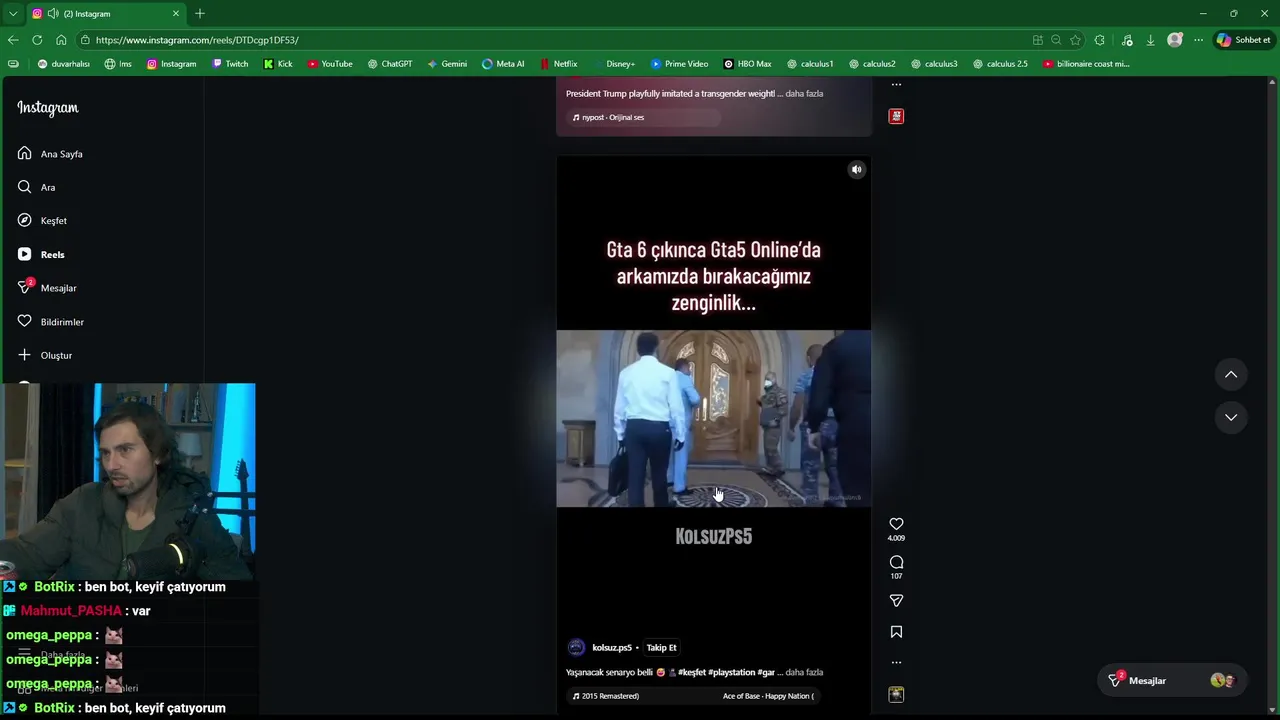The height and width of the screenshot is (720, 1280).
Task: Pause the GTA reel video
Action: 713,418
